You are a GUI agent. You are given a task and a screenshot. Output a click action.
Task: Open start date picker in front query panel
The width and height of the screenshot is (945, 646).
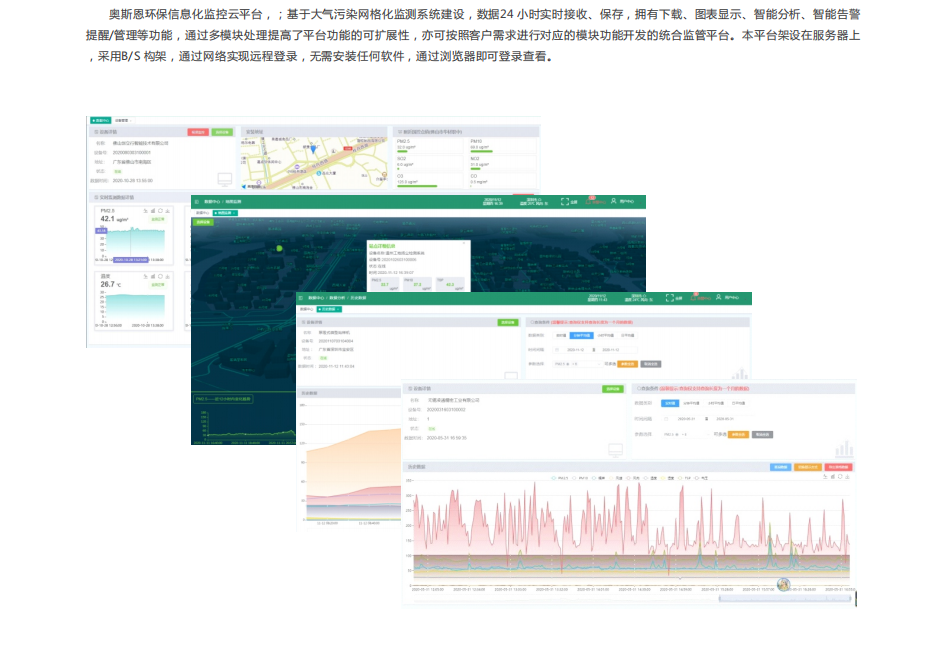[684, 418]
